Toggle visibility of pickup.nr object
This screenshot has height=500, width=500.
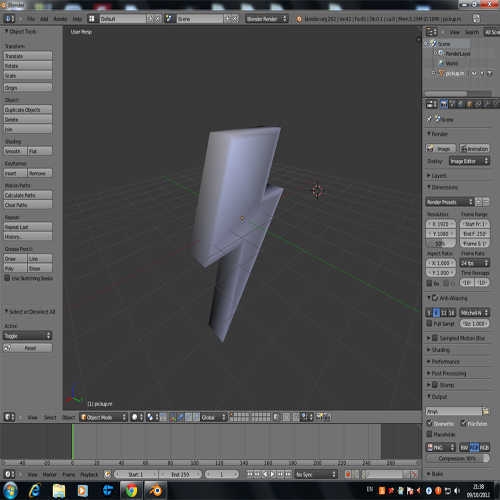click(x=474, y=74)
